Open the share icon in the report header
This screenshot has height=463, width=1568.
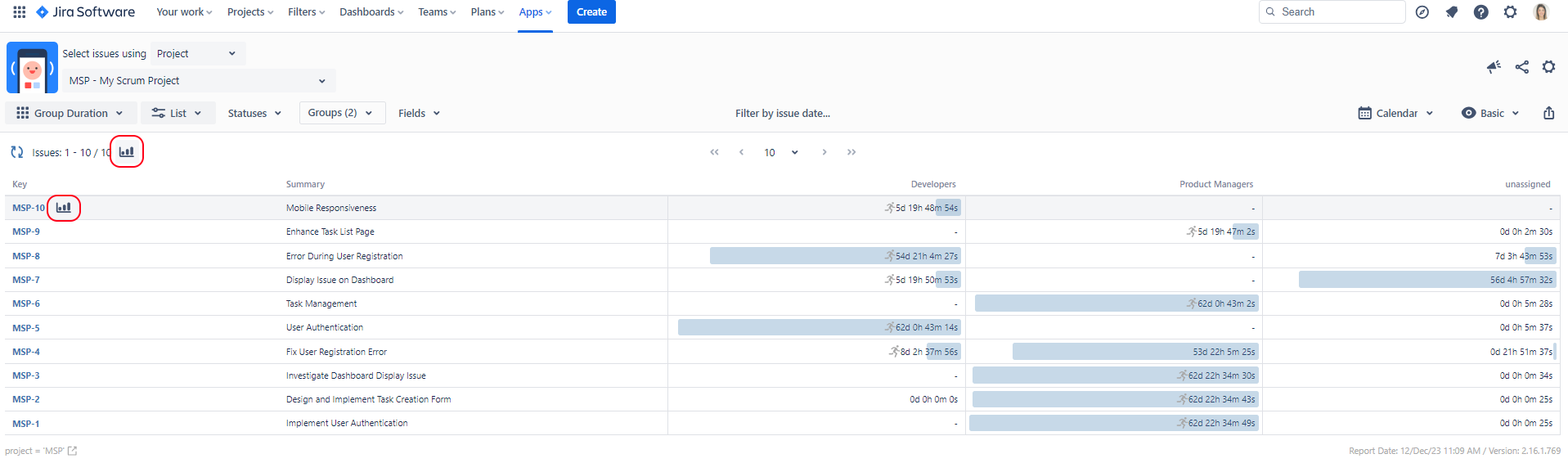click(x=1521, y=67)
